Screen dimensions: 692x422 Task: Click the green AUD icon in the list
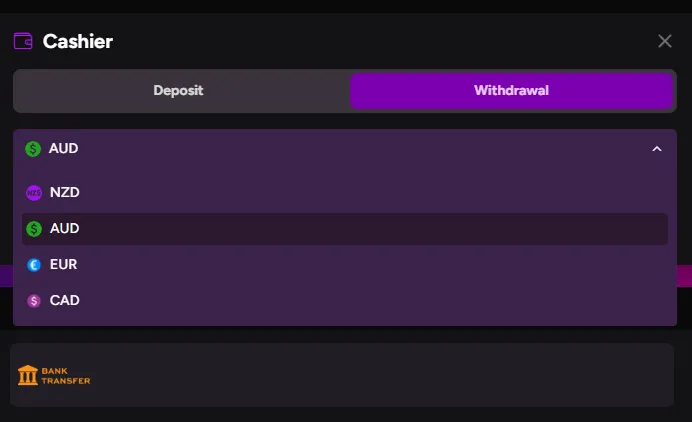tap(34, 229)
